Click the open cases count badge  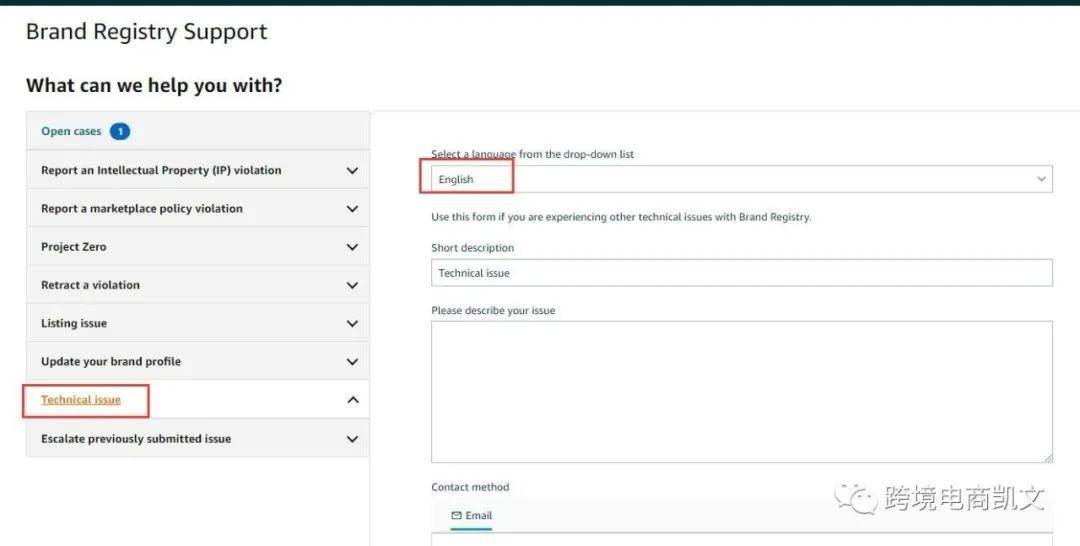click(120, 131)
